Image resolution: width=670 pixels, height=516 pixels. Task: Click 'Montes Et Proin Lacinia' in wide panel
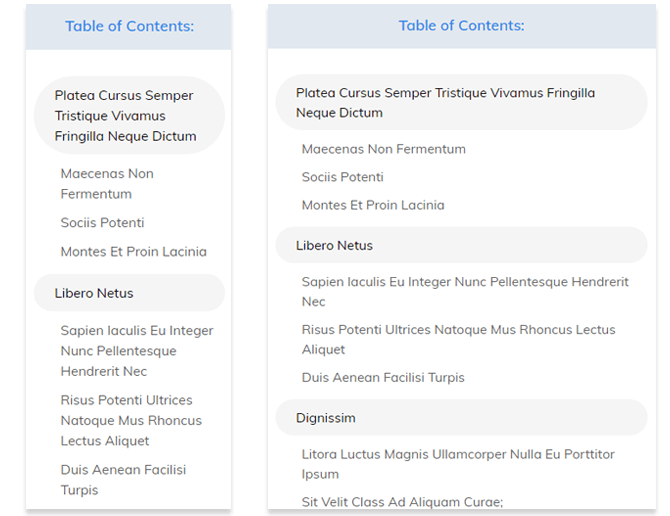click(373, 205)
